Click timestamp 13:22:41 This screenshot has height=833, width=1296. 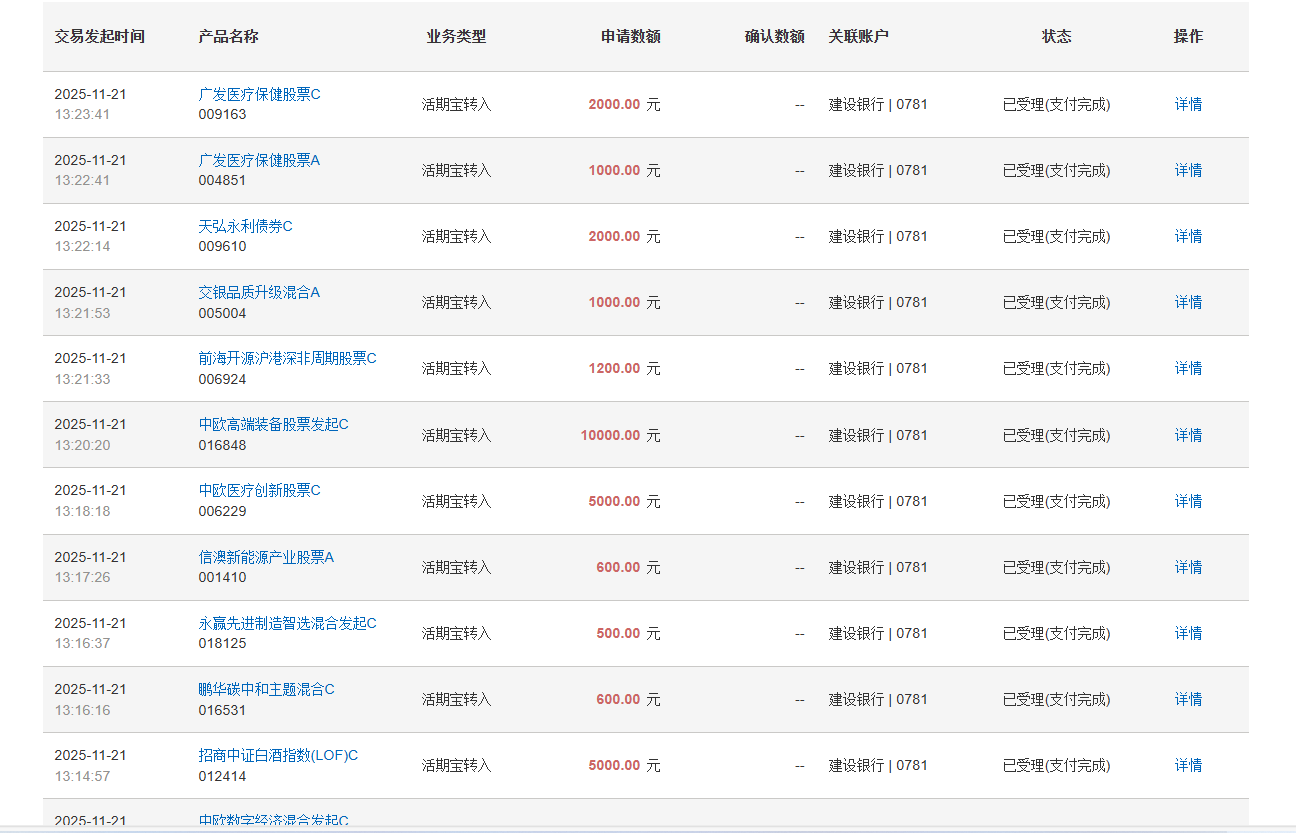(x=82, y=180)
